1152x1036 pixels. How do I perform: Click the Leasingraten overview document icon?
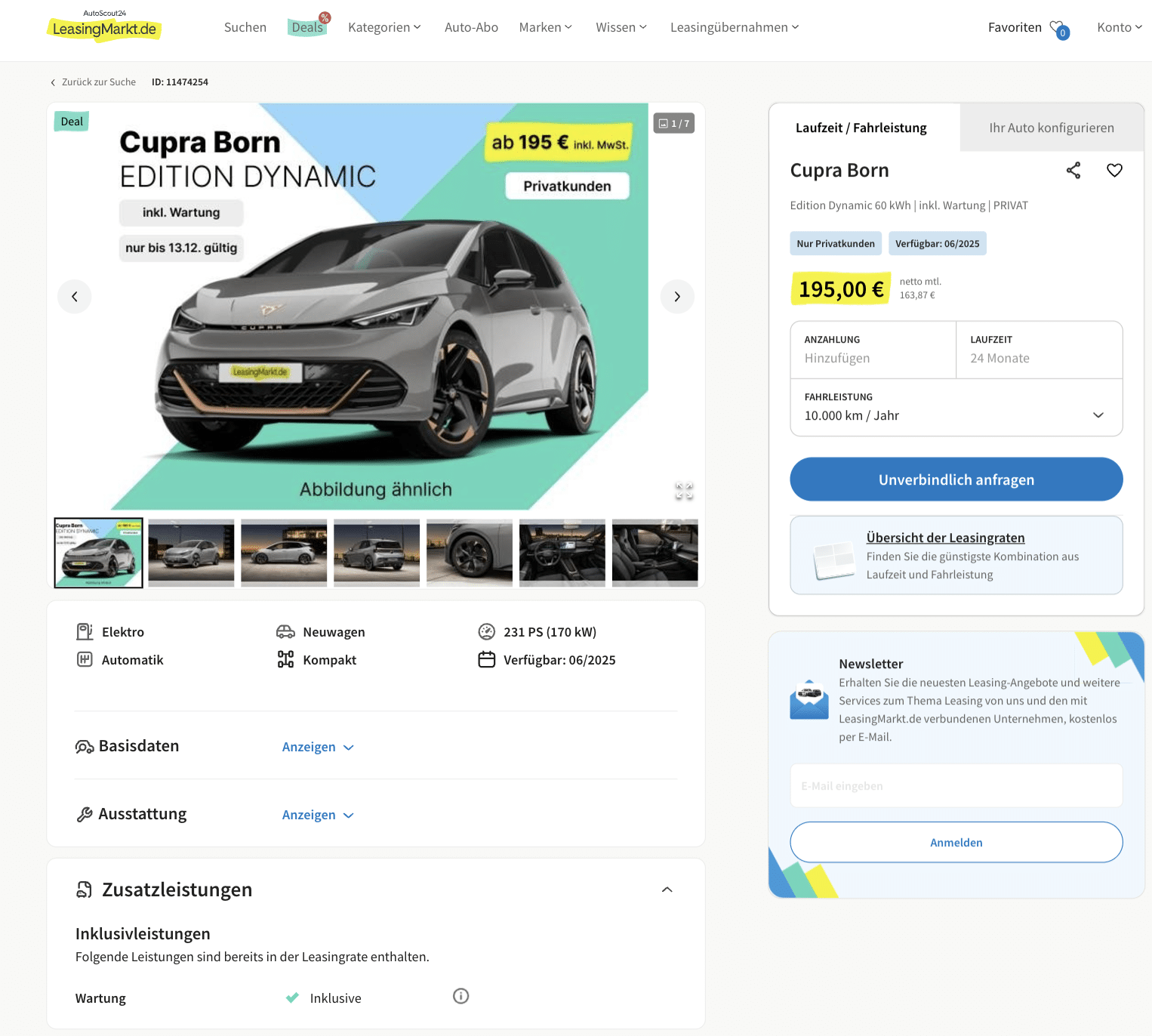click(834, 561)
